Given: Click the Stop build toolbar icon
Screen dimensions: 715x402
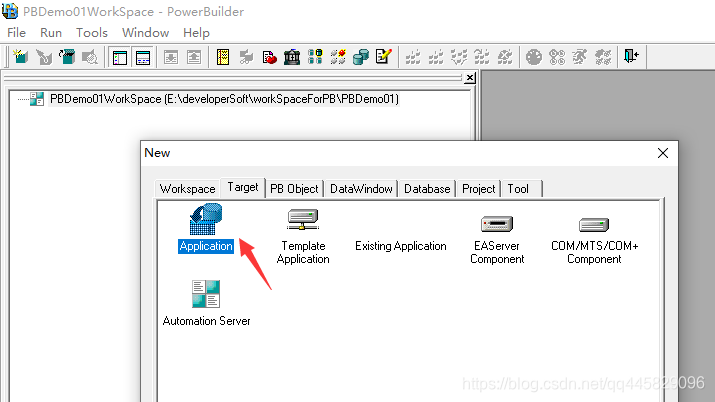Looking at the screenshot, I should (505, 57).
